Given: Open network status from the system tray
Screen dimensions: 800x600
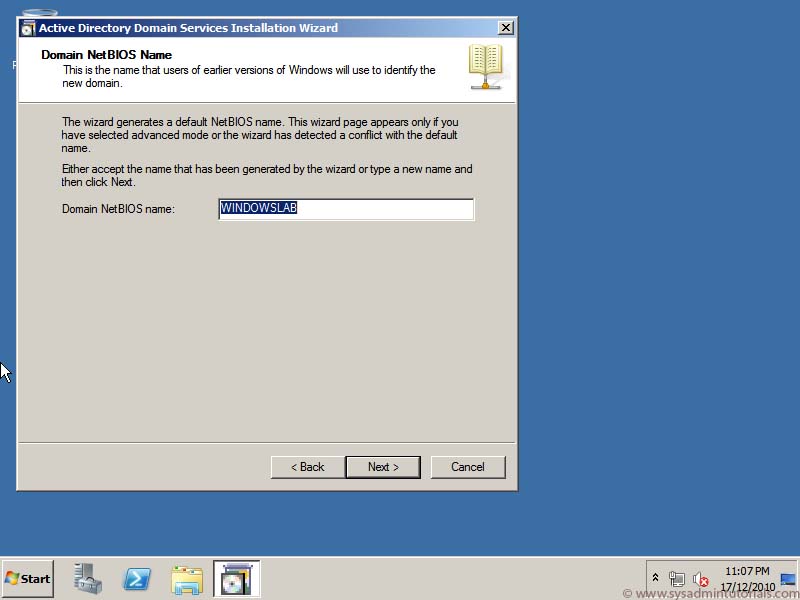Looking at the screenshot, I should [x=677, y=578].
